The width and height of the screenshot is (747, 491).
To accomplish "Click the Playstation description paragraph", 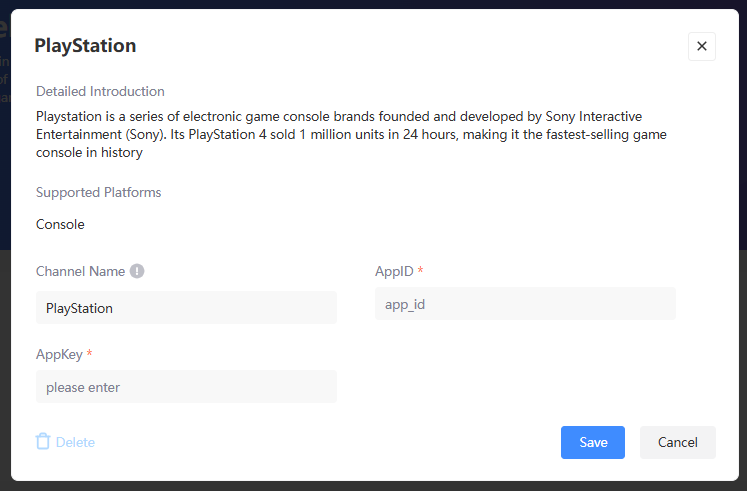I will pyautogui.click(x=351, y=134).
